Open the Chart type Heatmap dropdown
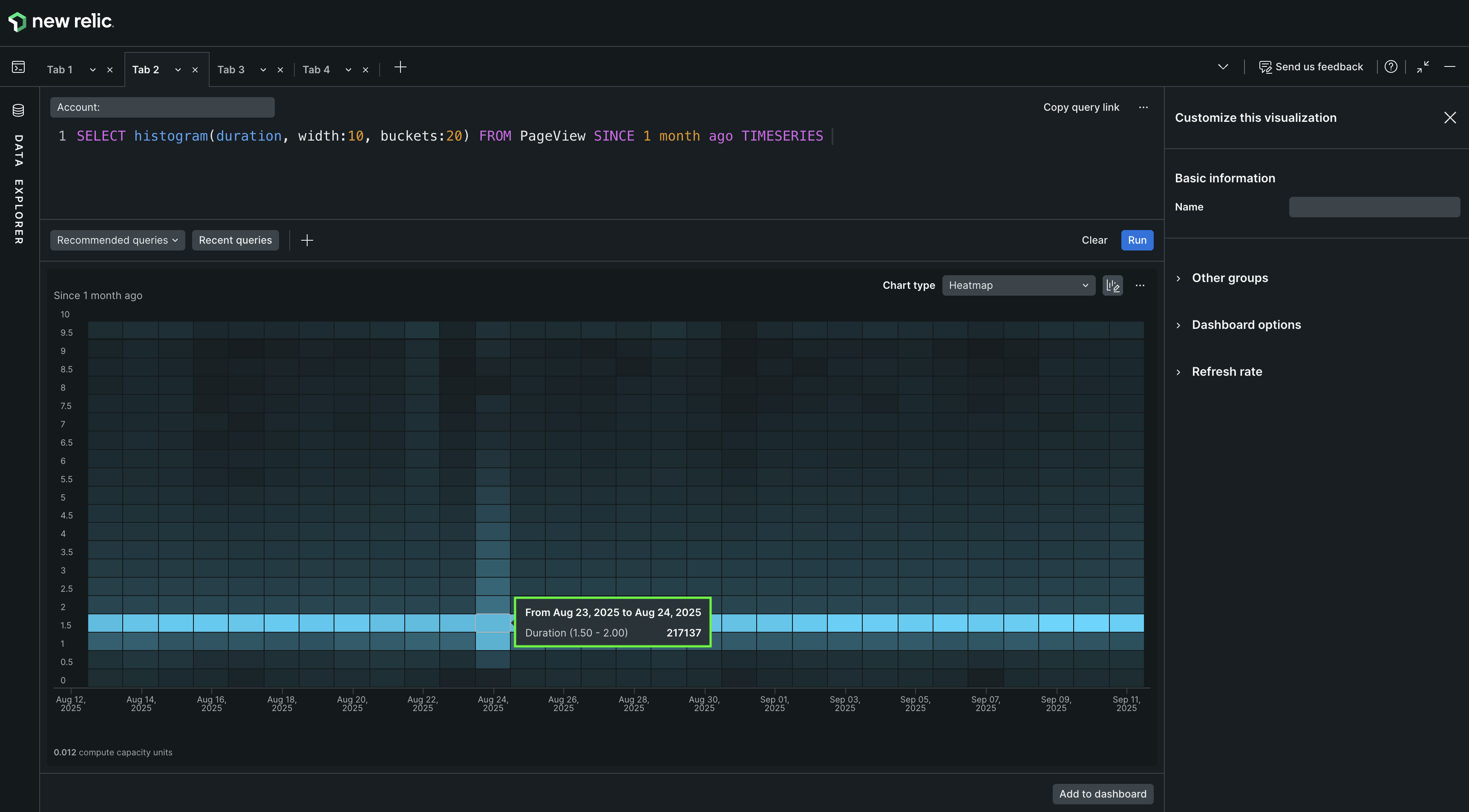Viewport: 1469px width, 812px height. pos(1019,285)
